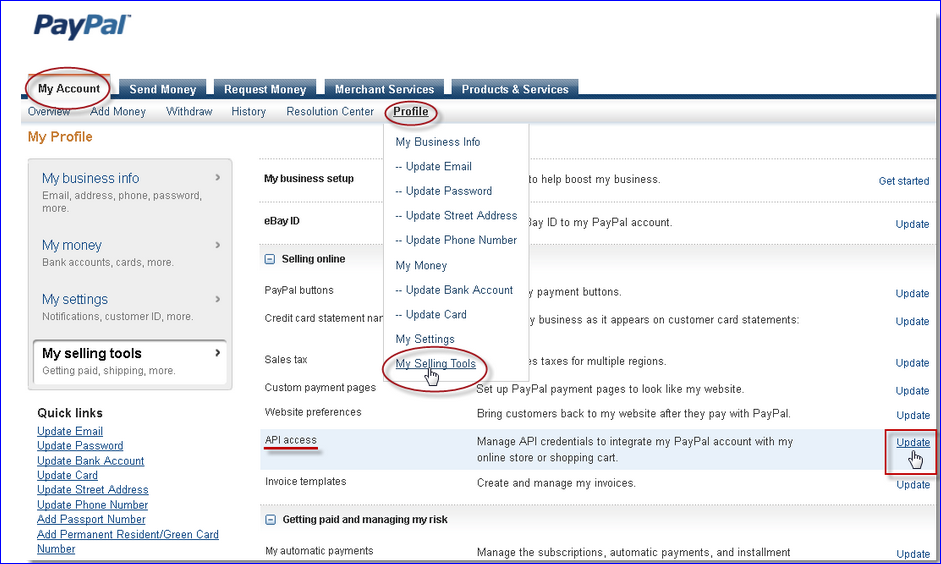Select My Selling Tools in Profile dropdown
941x564 pixels.
(x=436, y=364)
